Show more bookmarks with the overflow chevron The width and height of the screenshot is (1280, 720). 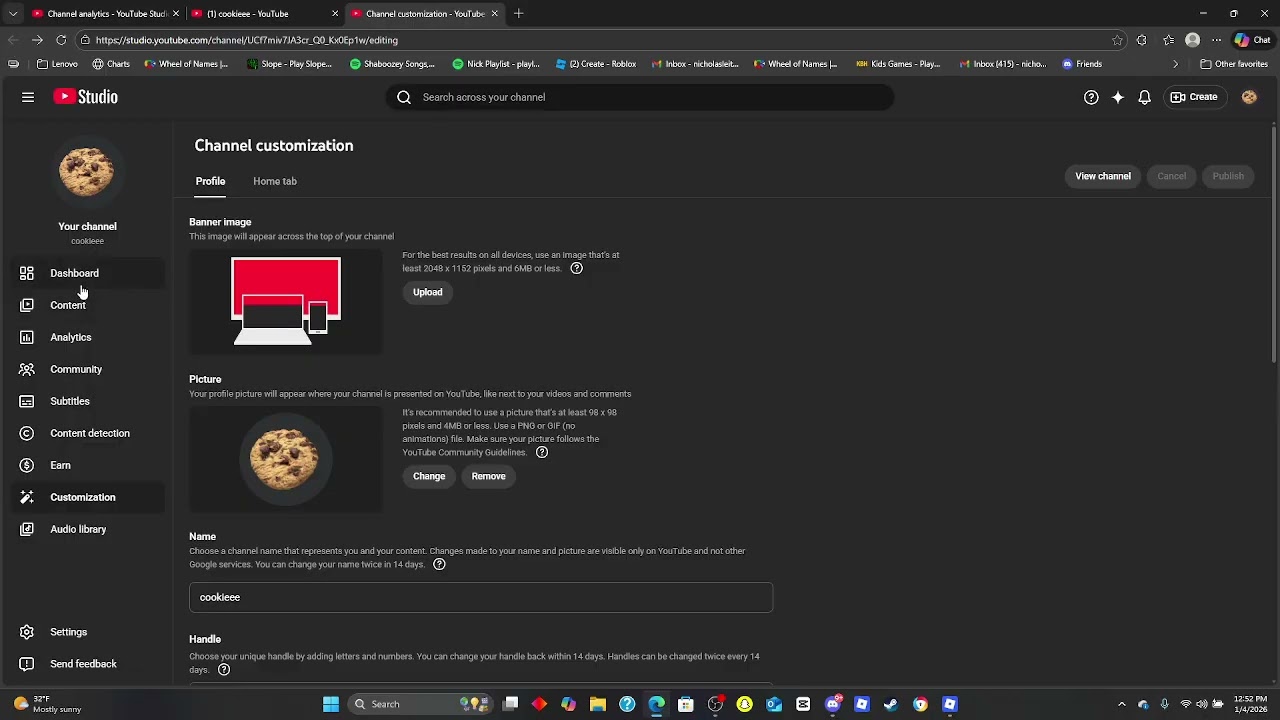[x=1175, y=64]
